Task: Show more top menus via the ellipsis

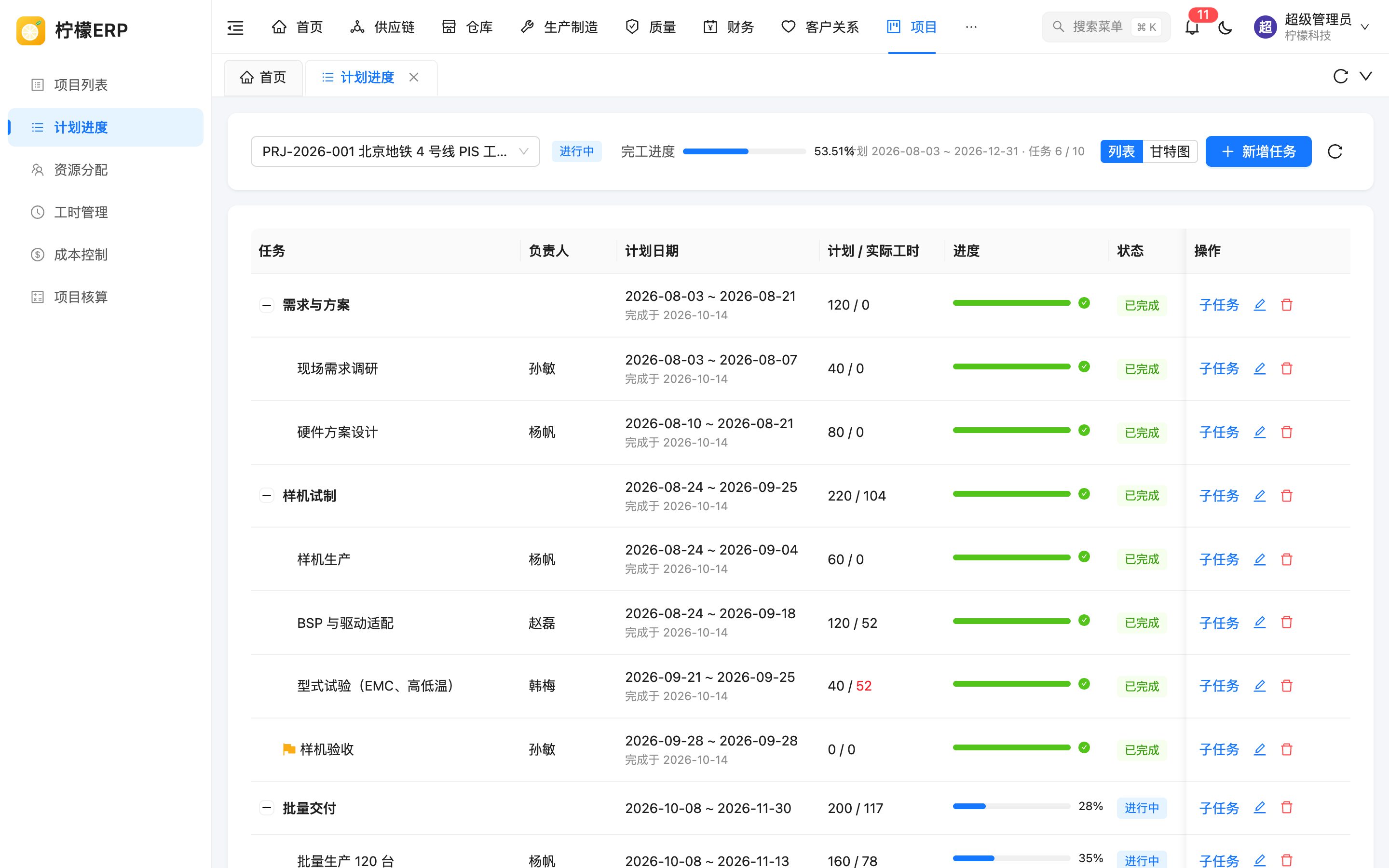Action: click(x=971, y=27)
